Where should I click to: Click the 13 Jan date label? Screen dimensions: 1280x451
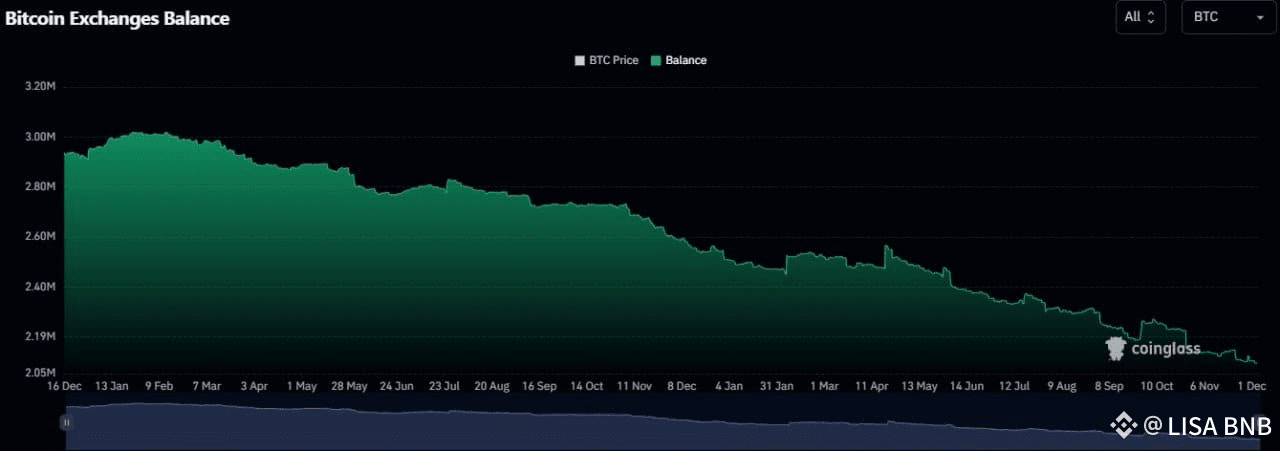tap(112, 386)
